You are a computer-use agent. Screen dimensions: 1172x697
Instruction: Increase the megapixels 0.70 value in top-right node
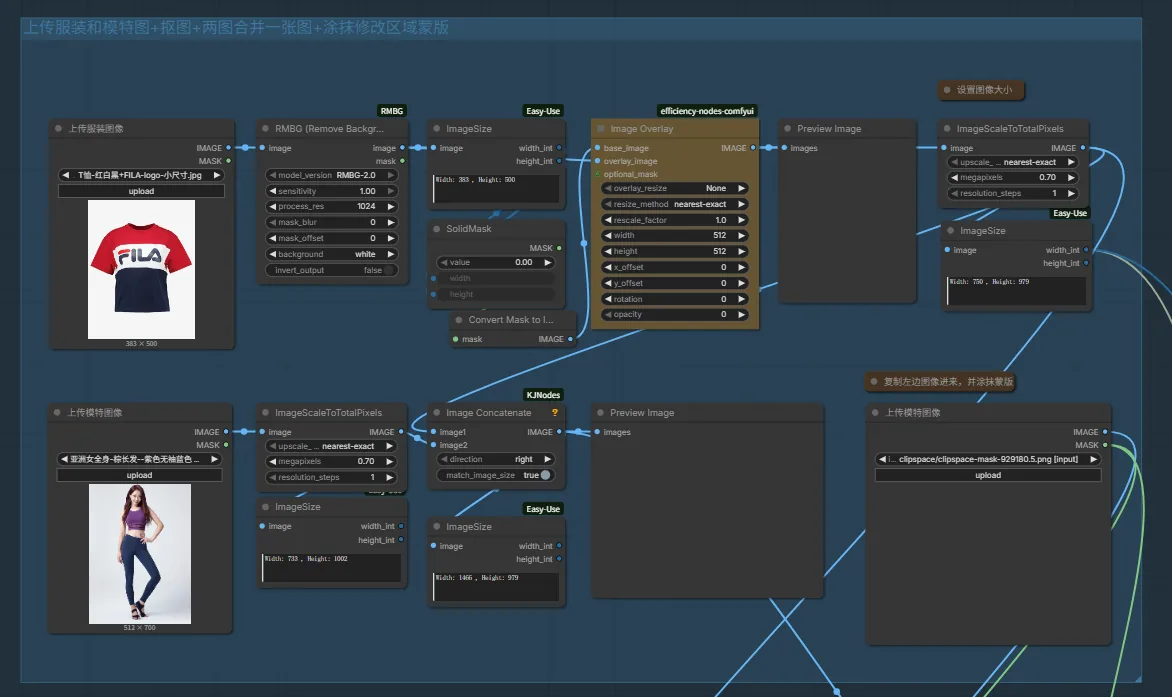[1071, 178]
